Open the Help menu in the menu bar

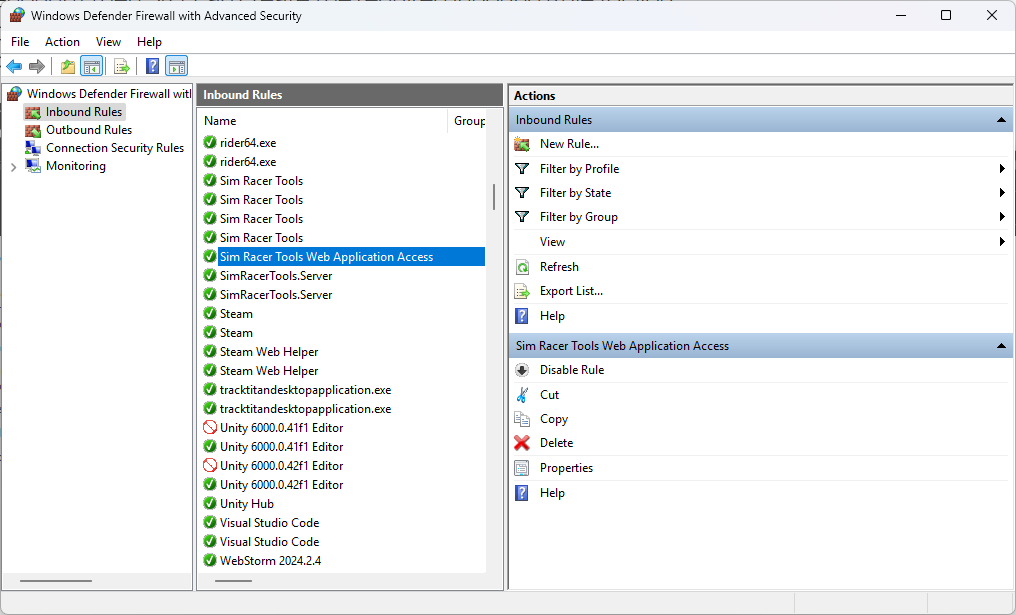tap(149, 42)
